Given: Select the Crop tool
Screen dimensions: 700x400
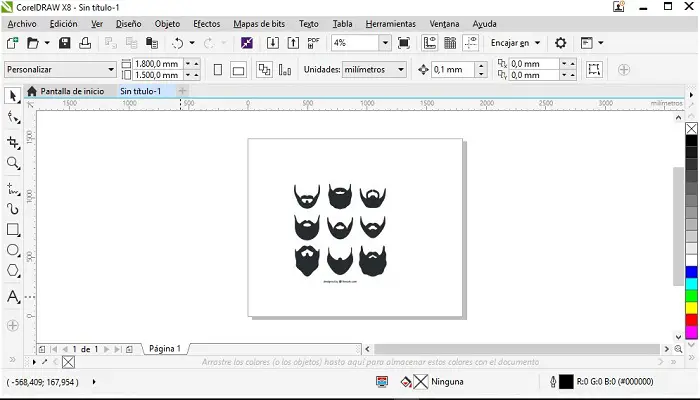Looking at the screenshot, I should click(x=13, y=142).
